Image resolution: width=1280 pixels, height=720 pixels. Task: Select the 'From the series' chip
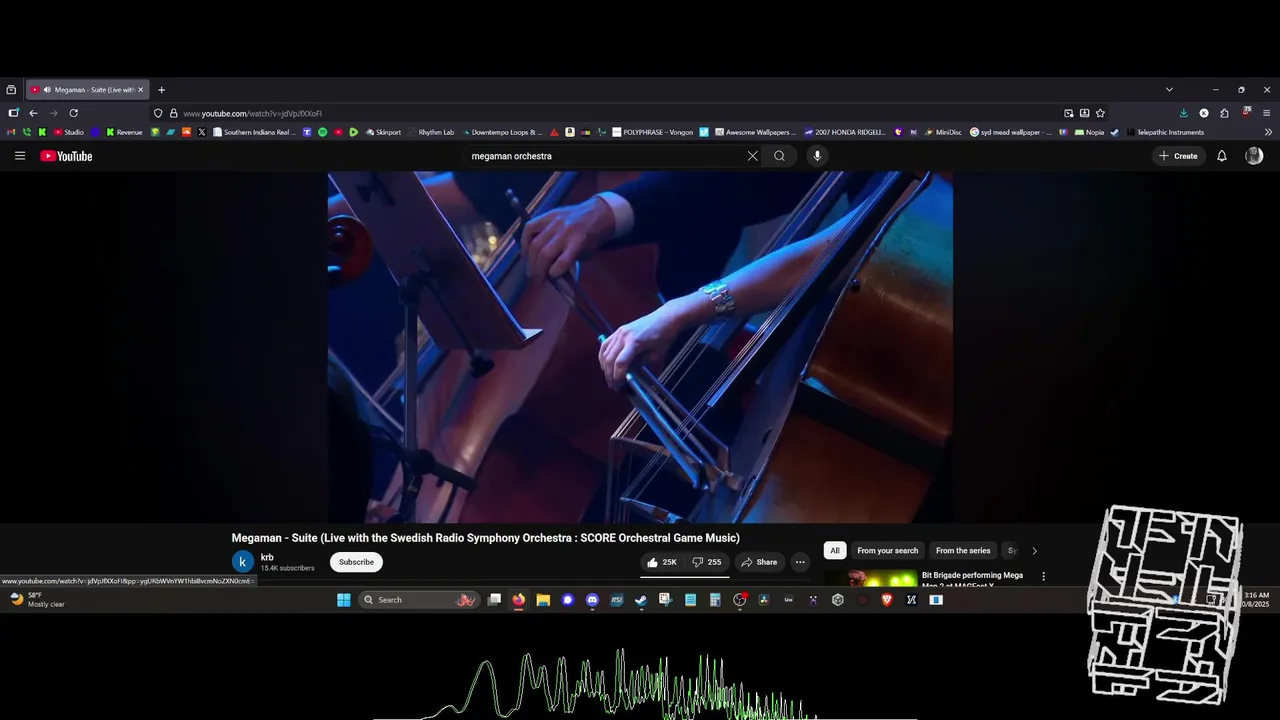(963, 551)
